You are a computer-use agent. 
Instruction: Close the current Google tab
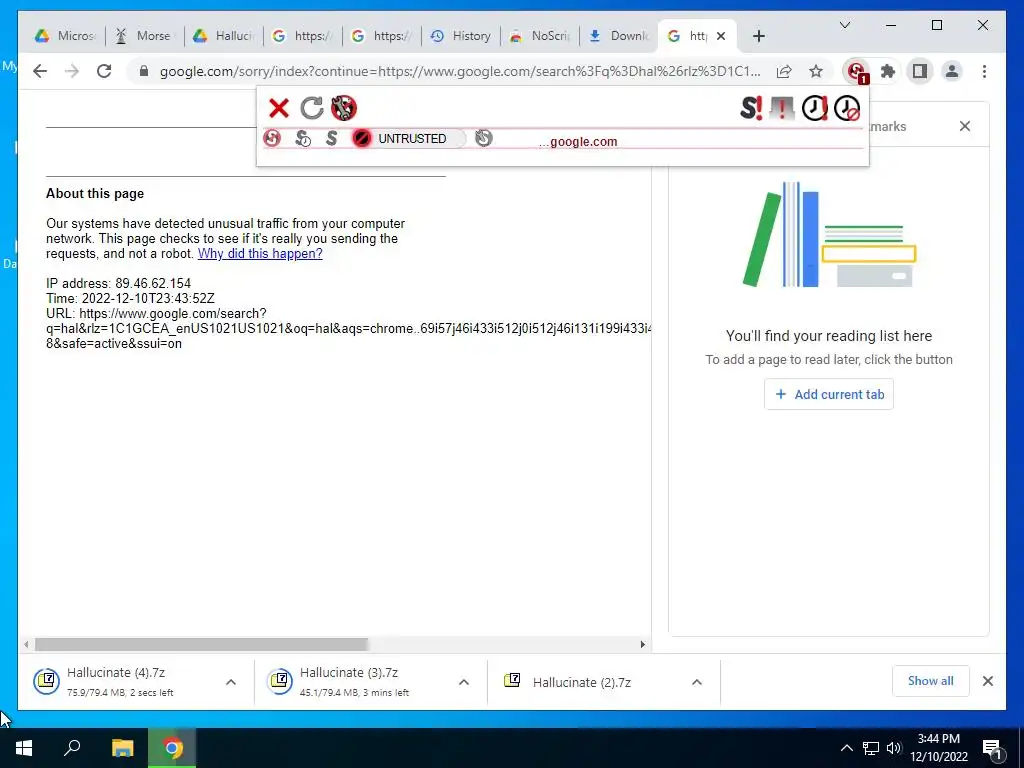721,36
